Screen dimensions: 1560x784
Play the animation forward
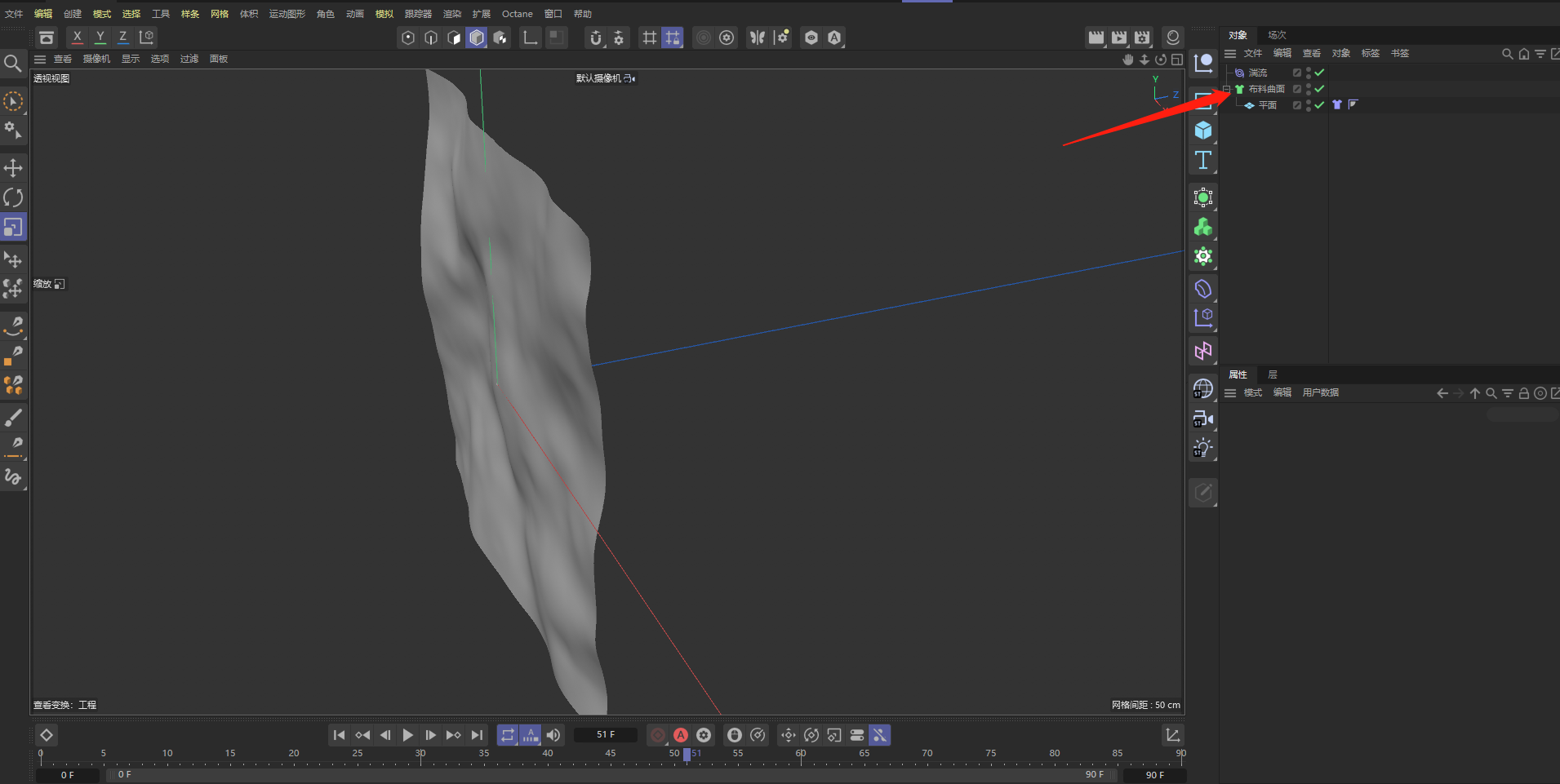click(x=407, y=735)
